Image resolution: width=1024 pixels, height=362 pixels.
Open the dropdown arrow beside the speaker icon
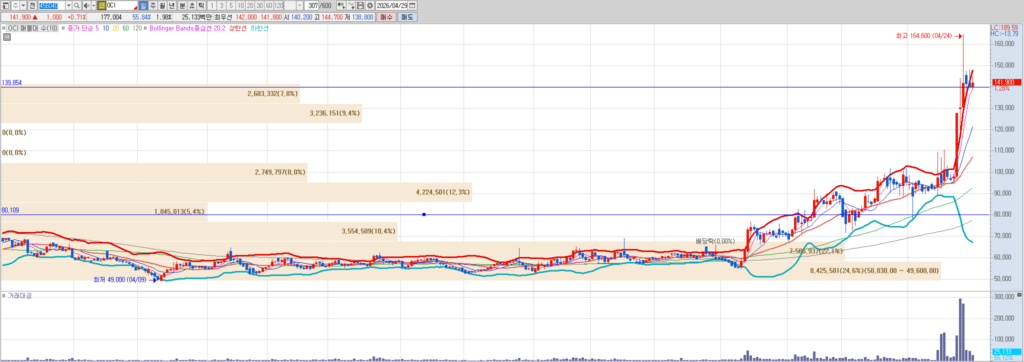[93, 6]
